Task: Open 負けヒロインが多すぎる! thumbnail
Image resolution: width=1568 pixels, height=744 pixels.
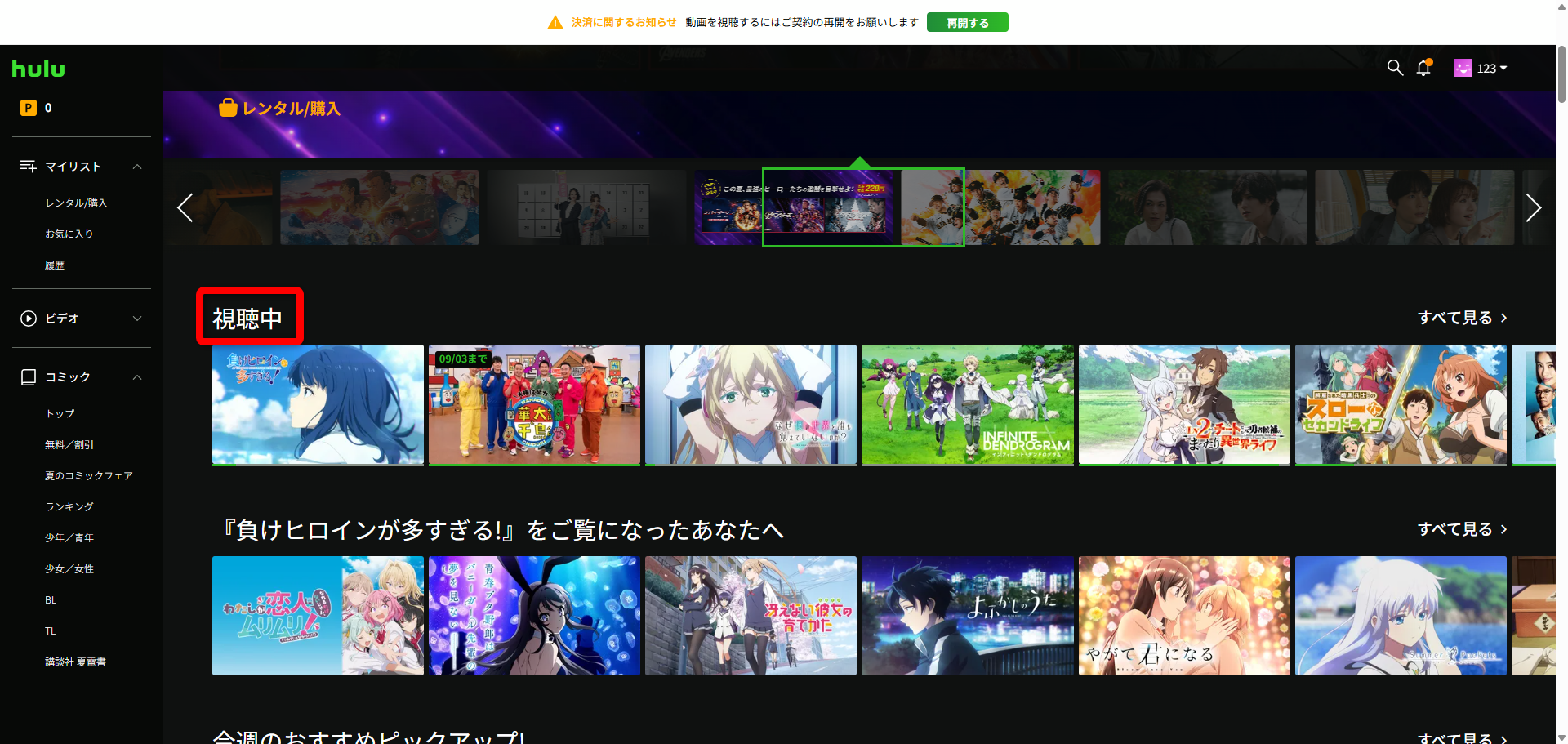Action: (x=318, y=404)
